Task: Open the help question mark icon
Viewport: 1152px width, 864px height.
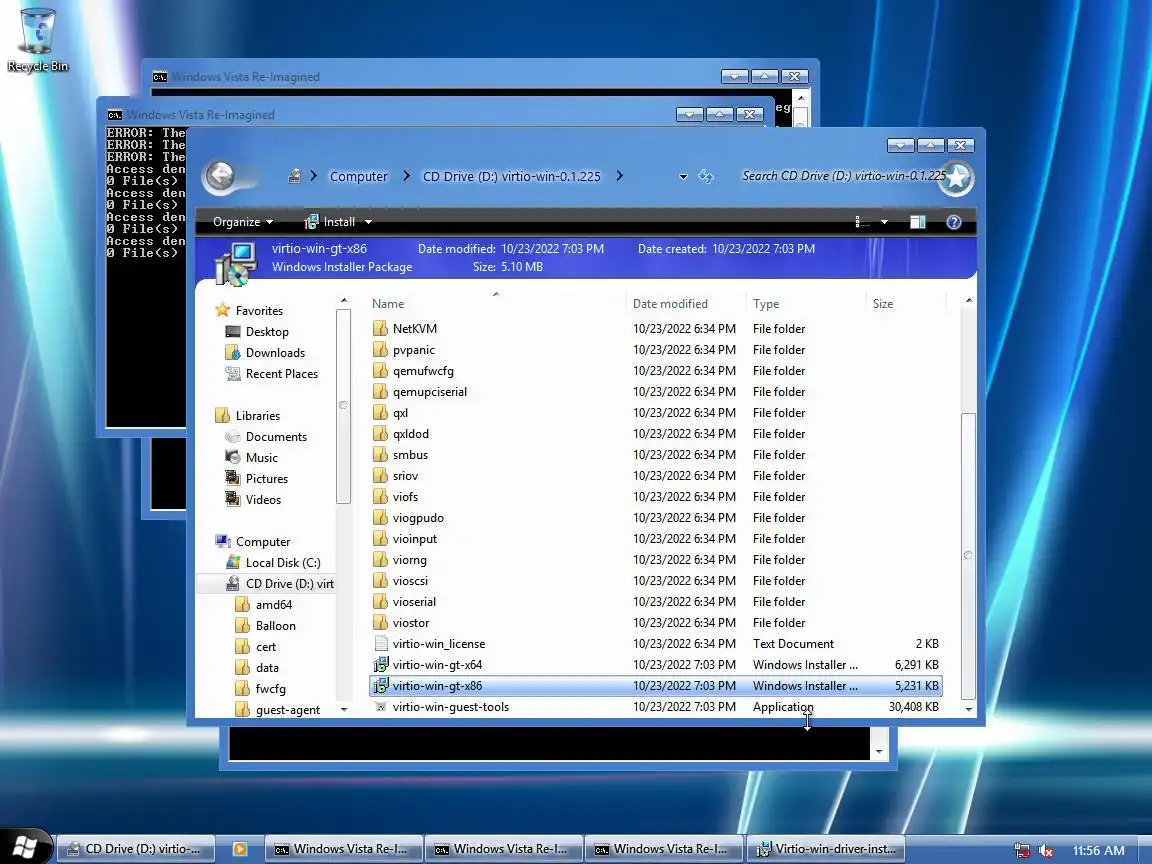Action: (x=954, y=222)
